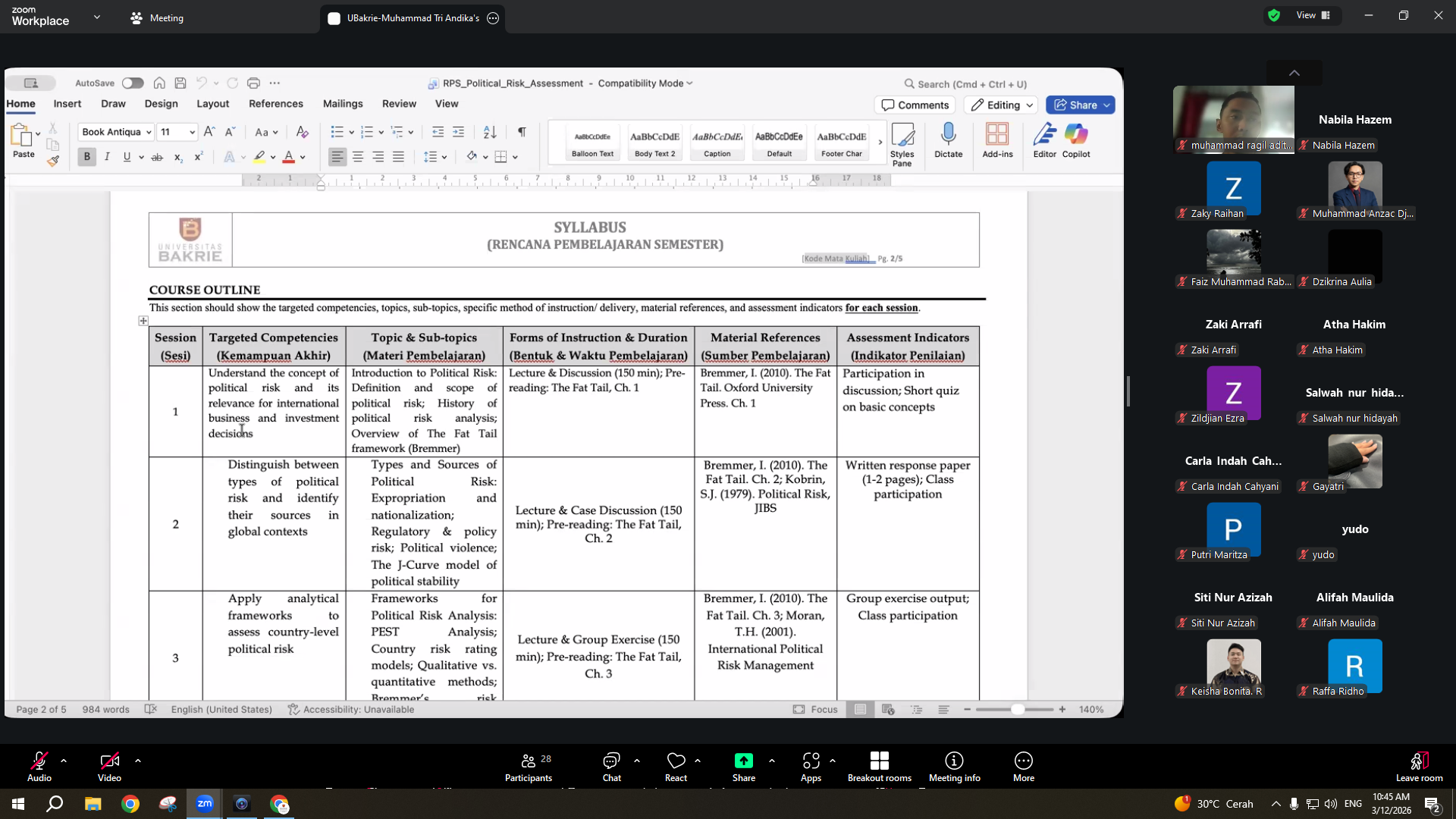
Task: Click the Comments button
Action: pos(915,105)
